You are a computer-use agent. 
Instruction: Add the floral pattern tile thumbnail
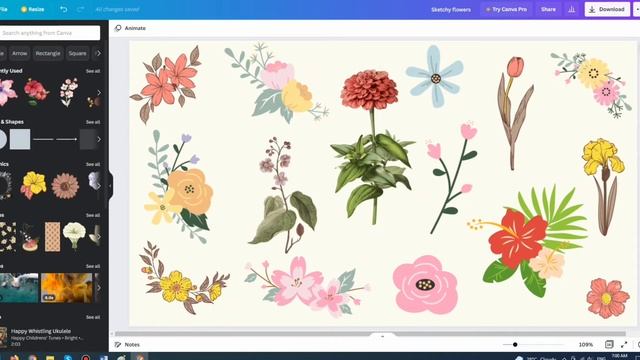click(x=8, y=237)
